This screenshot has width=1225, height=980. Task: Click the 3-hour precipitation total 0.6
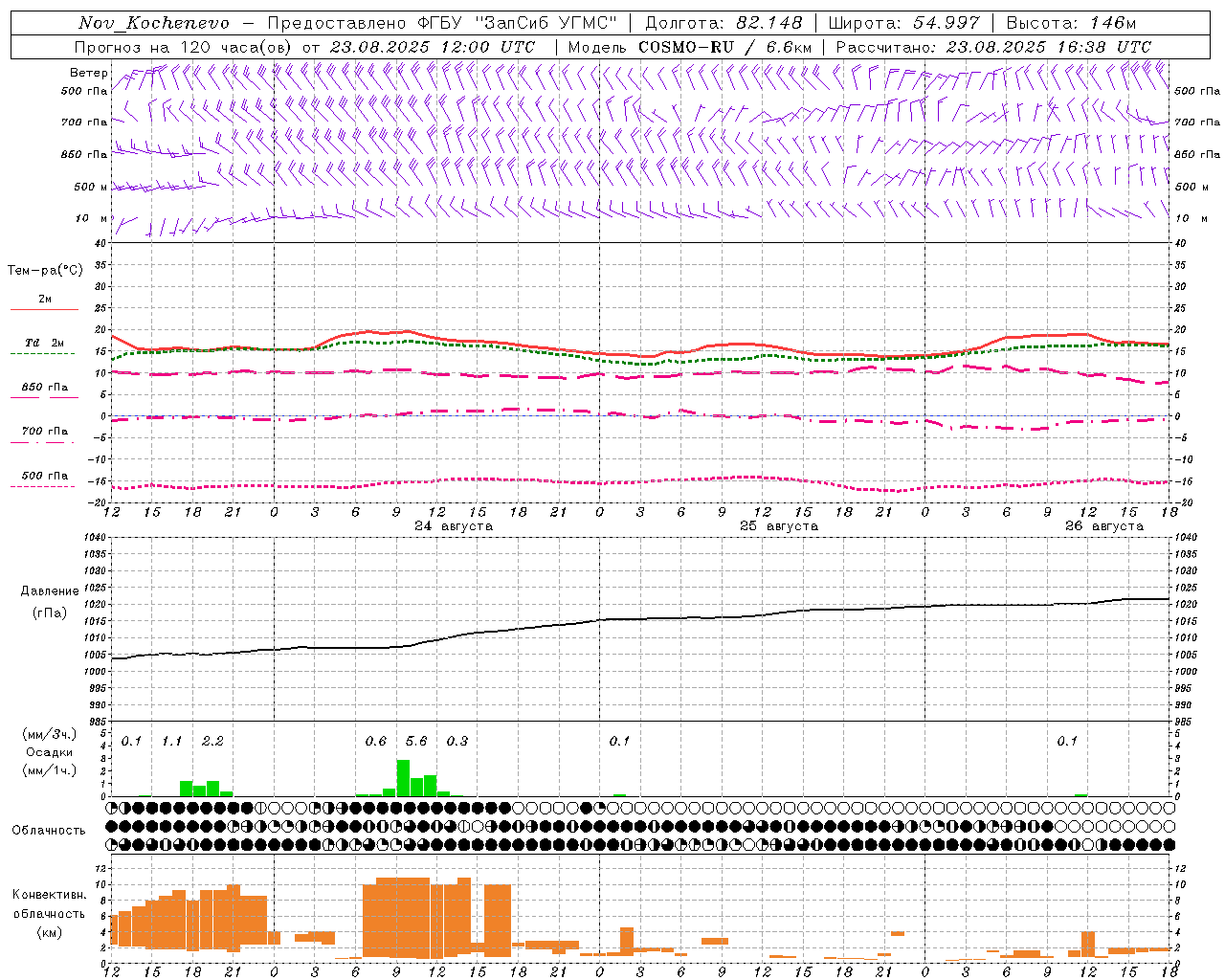pyautogui.click(x=376, y=741)
